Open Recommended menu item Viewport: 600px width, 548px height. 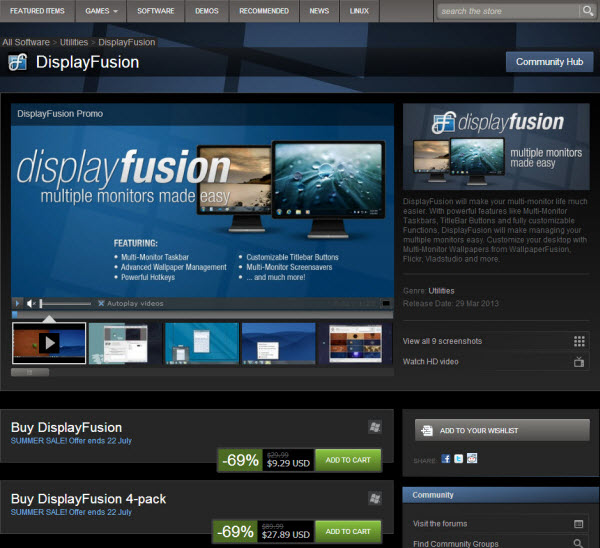(x=264, y=11)
